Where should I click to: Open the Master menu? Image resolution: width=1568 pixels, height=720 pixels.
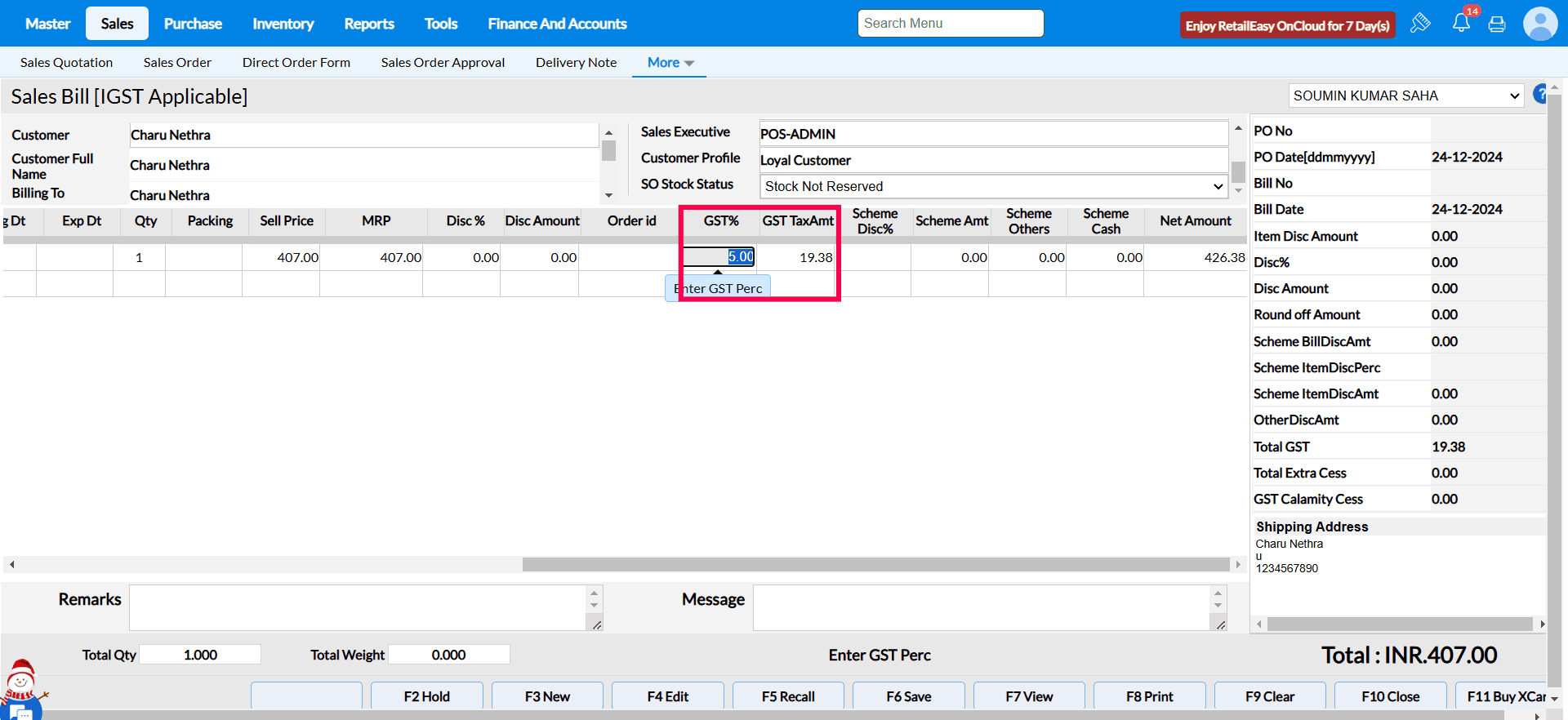(48, 24)
